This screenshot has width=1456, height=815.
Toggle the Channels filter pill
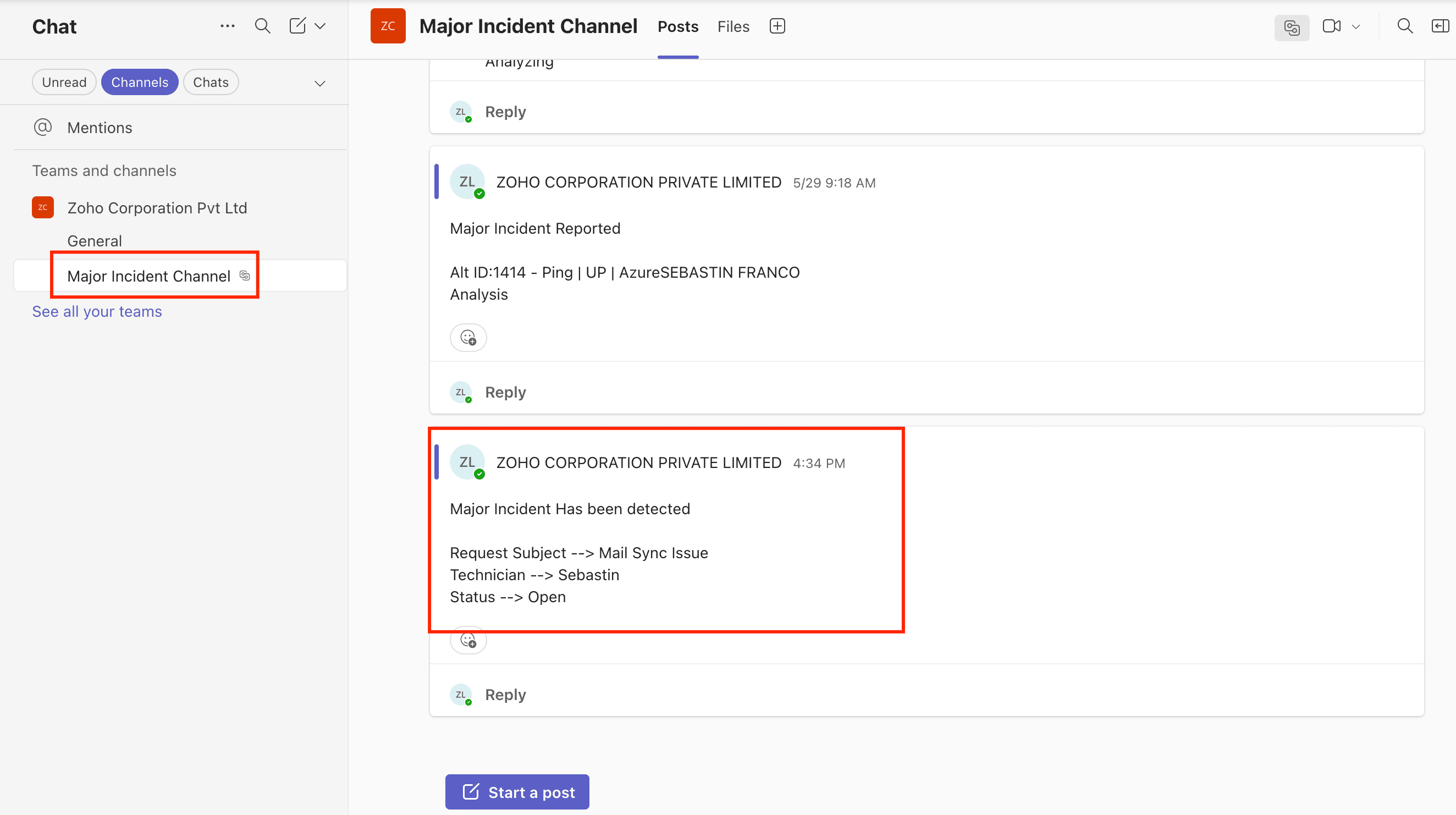140,82
